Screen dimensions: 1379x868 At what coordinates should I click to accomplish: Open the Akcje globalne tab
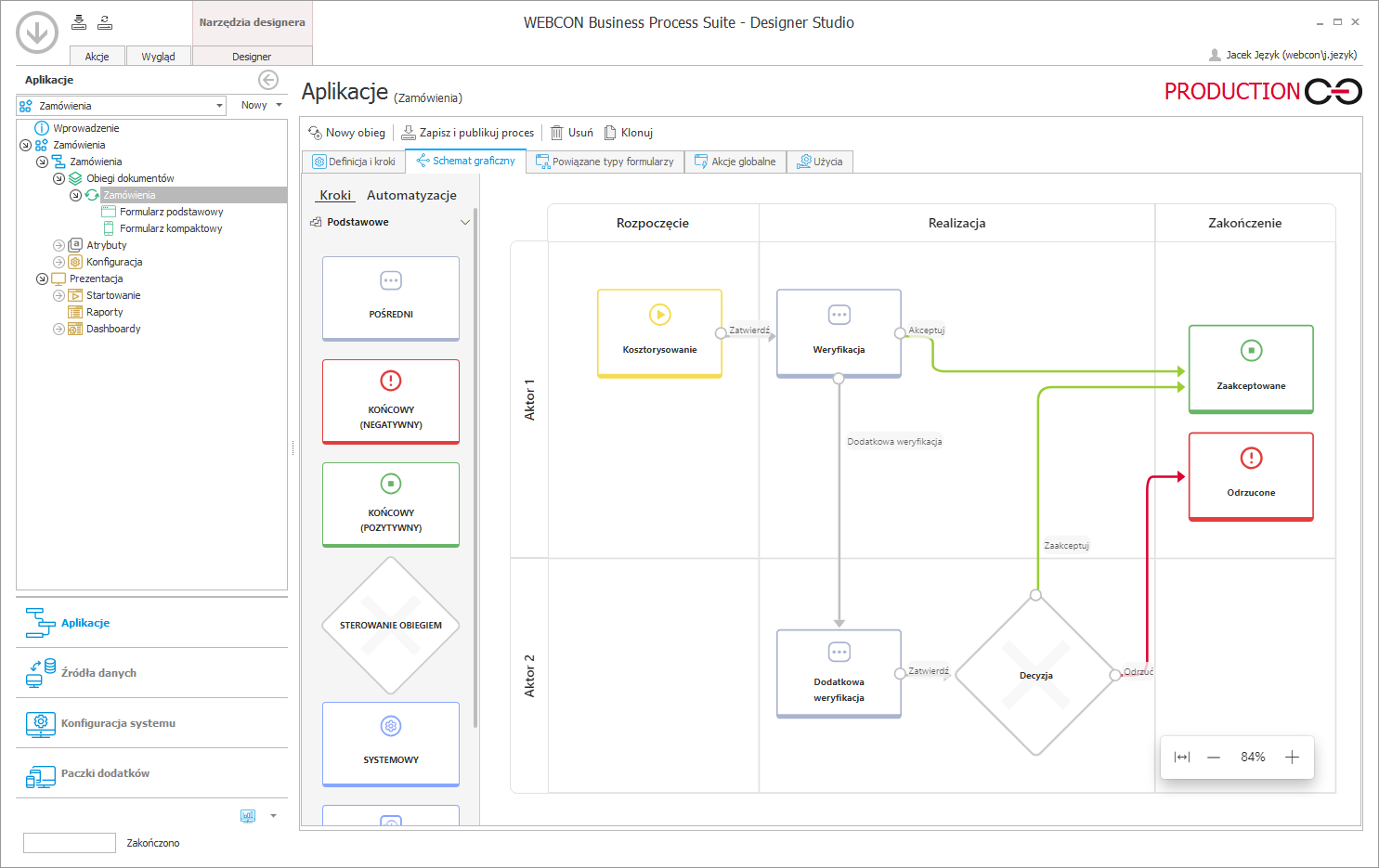point(735,162)
